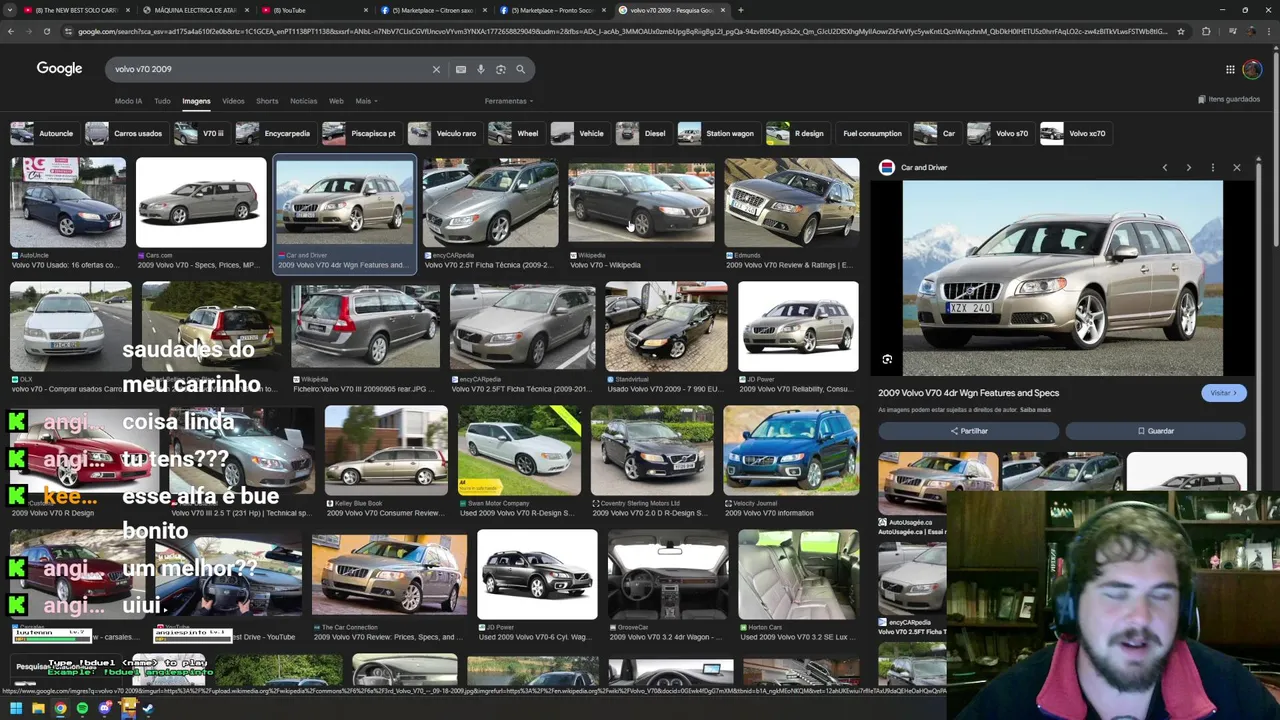
Task: Close the image preview panel
Action: (x=1236, y=167)
